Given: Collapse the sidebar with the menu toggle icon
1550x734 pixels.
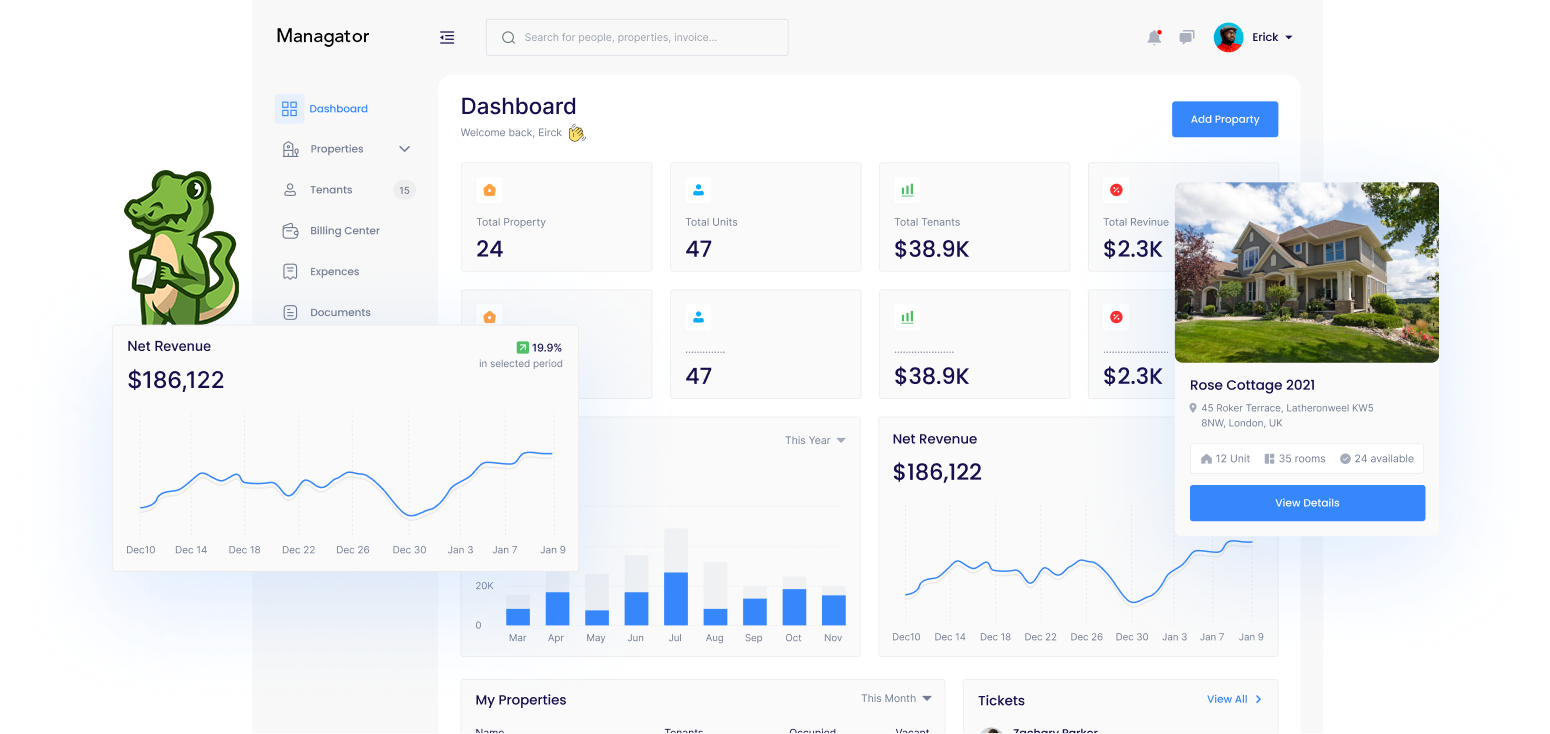Looking at the screenshot, I should [x=447, y=37].
